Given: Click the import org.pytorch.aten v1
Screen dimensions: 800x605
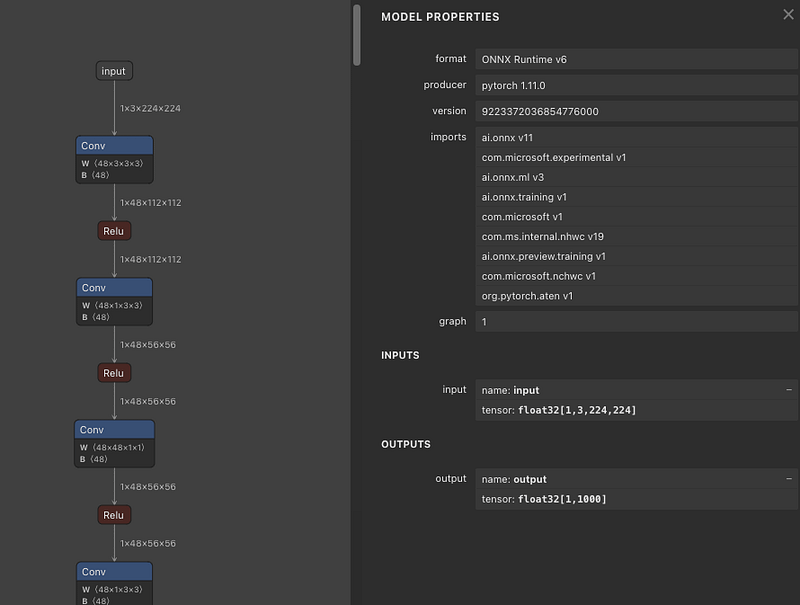Looking at the screenshot, I should [636, 296].
